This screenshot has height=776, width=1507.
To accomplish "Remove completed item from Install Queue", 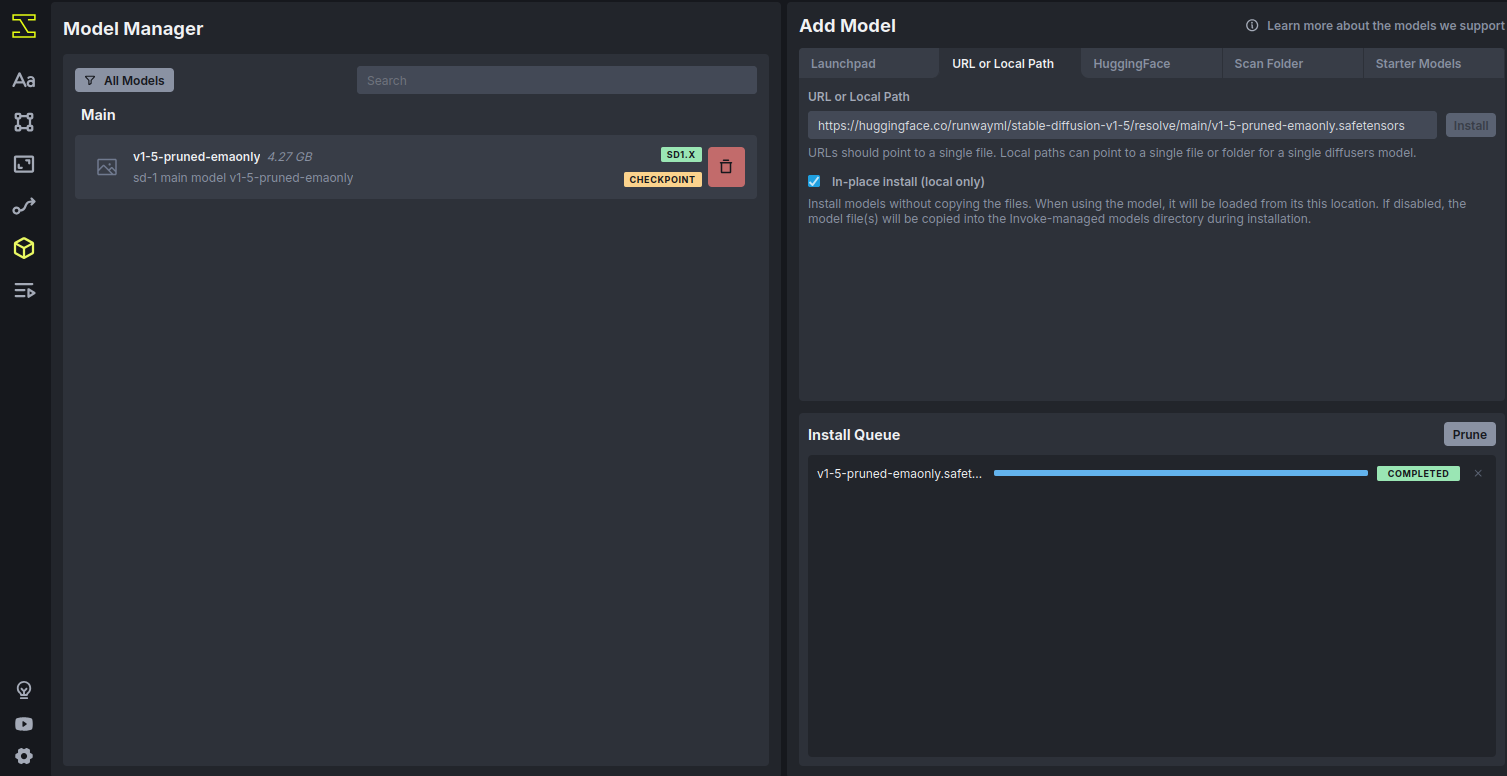I will pos(1478,474).
